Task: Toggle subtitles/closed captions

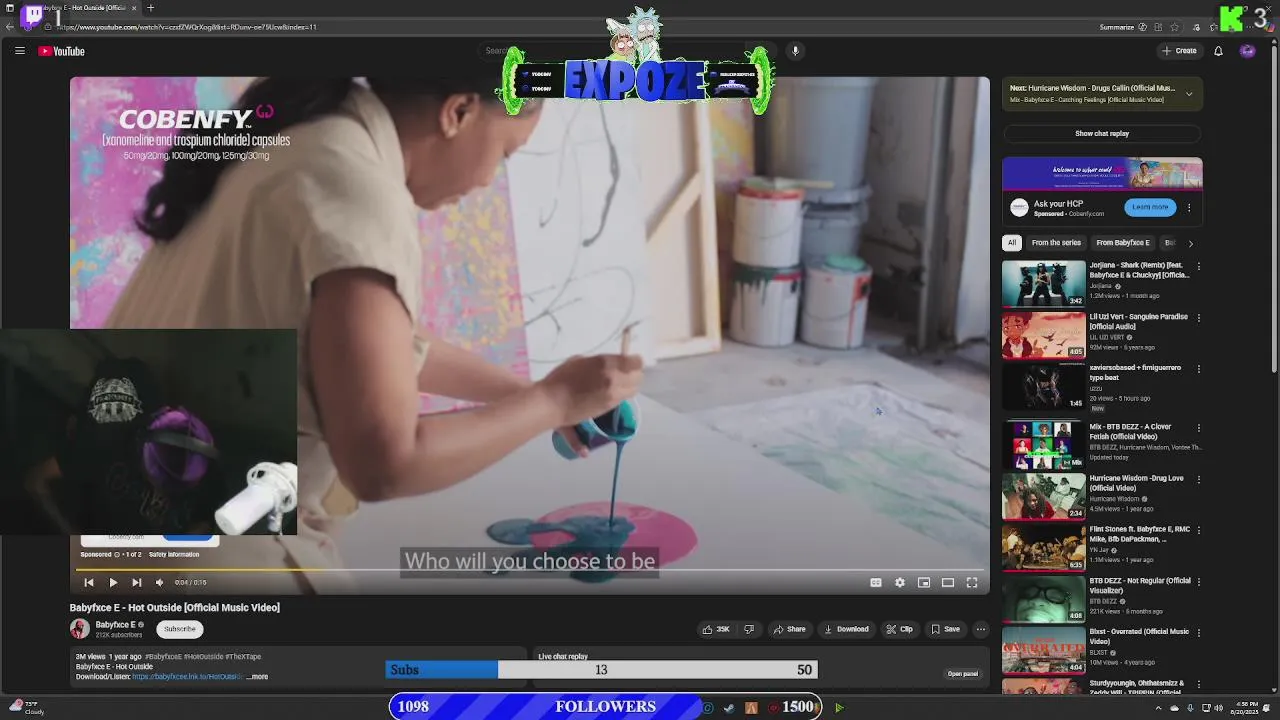Action: point(876,582)
